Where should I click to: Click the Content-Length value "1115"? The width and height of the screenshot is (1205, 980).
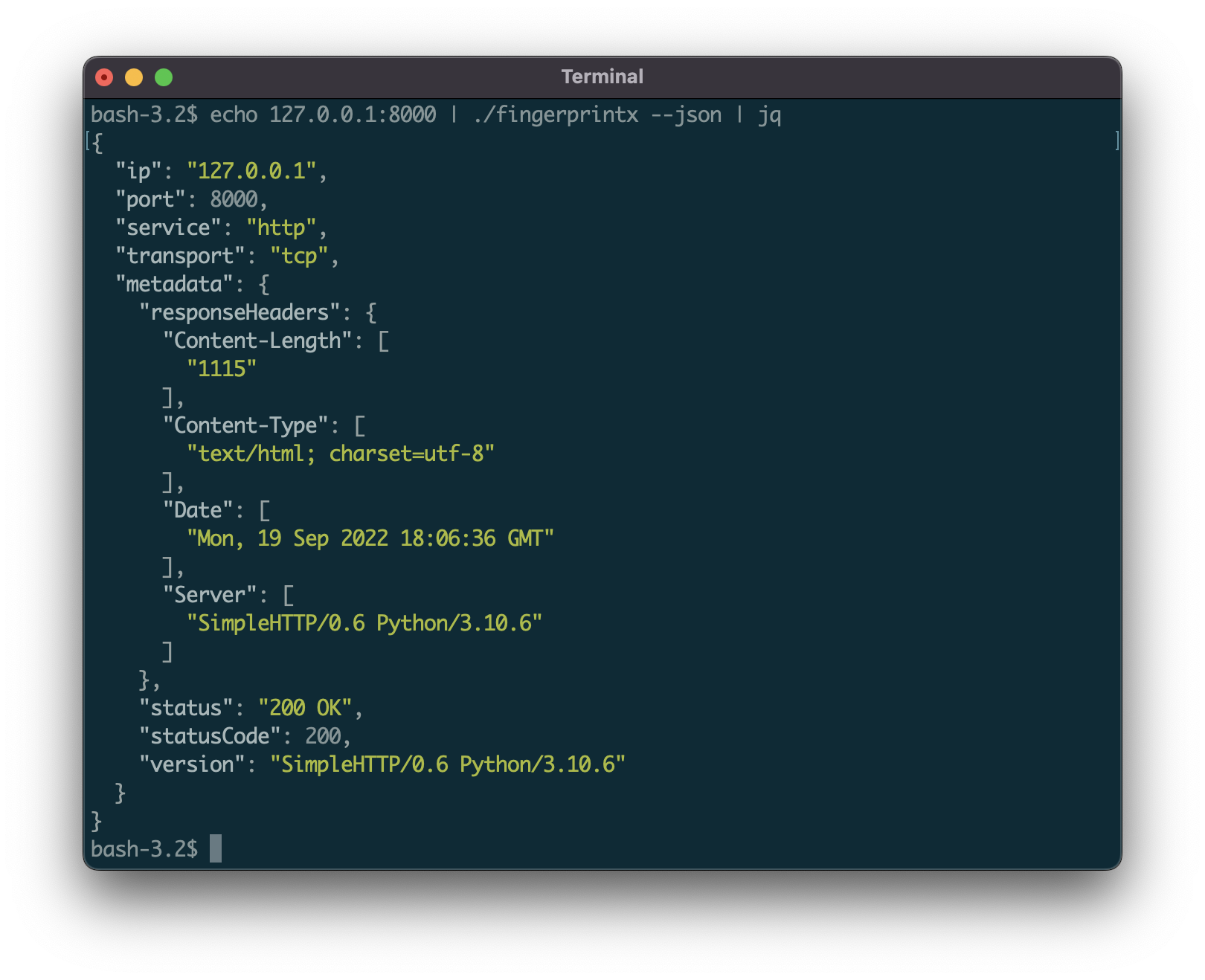point(222,369)
